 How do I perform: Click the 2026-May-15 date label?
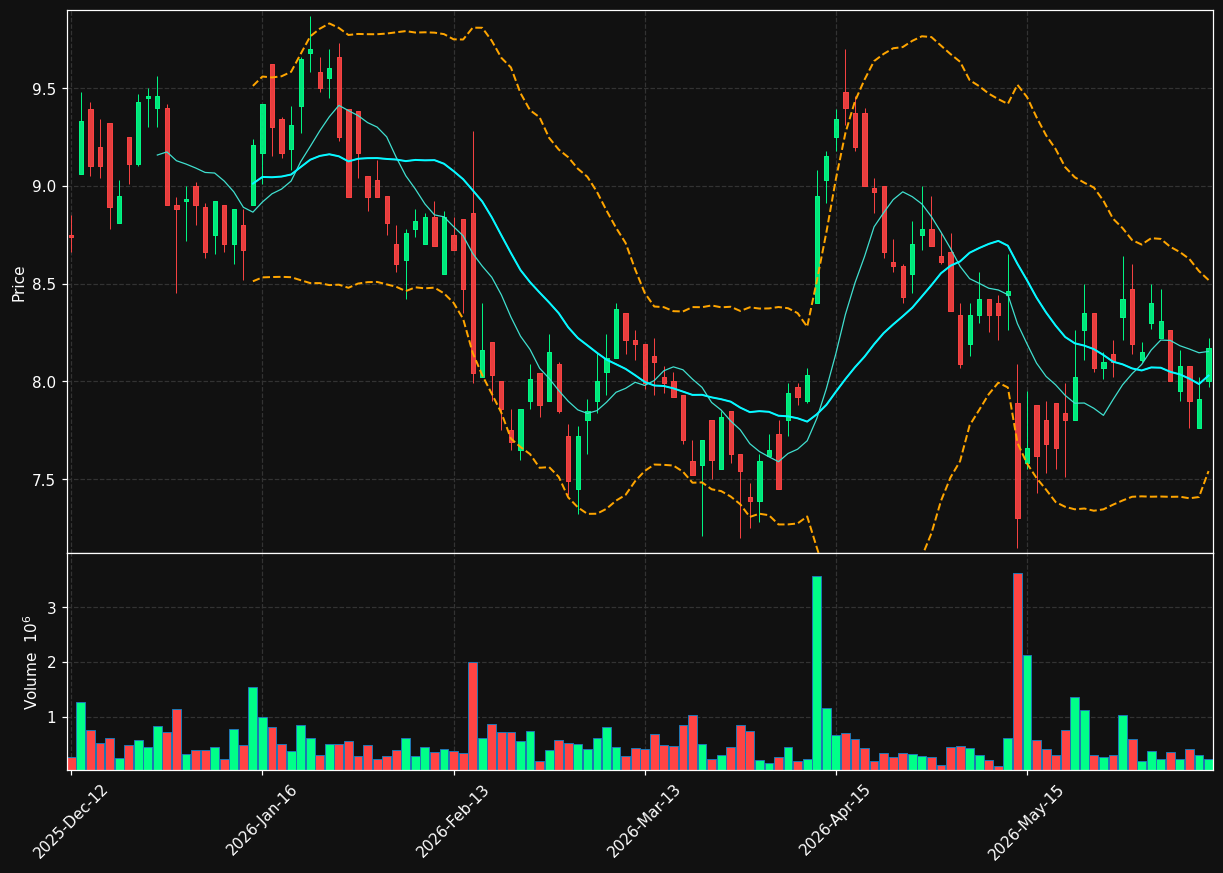click(x=1027, y=821)
